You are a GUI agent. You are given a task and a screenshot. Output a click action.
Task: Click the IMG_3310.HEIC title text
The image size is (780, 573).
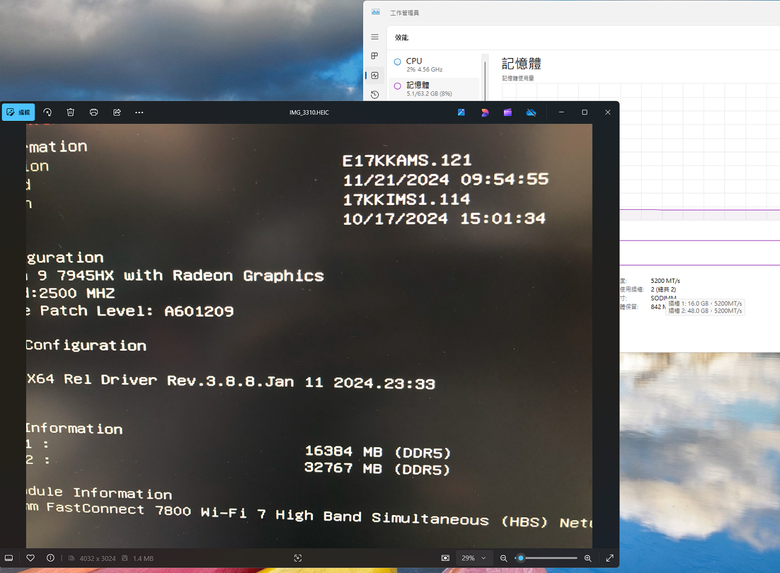coord(309,112)
